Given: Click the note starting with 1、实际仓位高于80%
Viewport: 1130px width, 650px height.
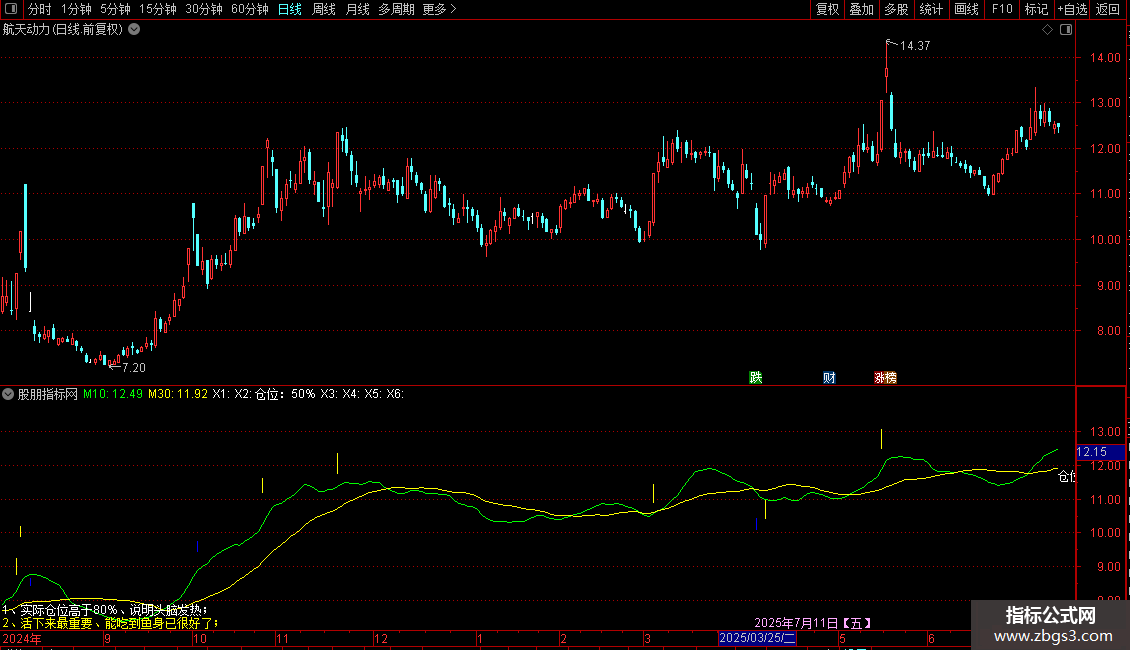Looking at the screenshot, I should click(x=105, y=610).
